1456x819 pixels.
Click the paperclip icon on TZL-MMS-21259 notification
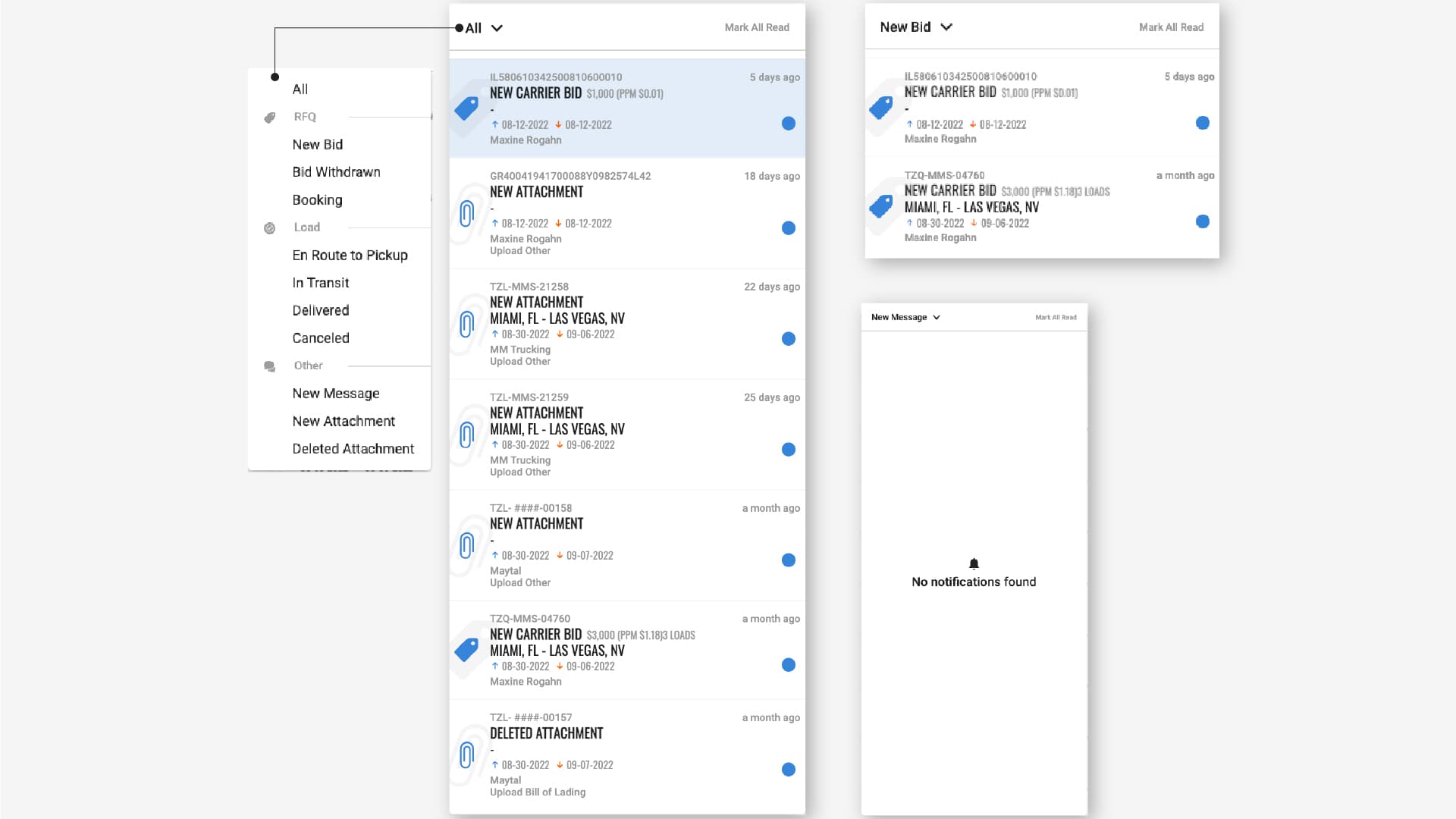[467, 435]
